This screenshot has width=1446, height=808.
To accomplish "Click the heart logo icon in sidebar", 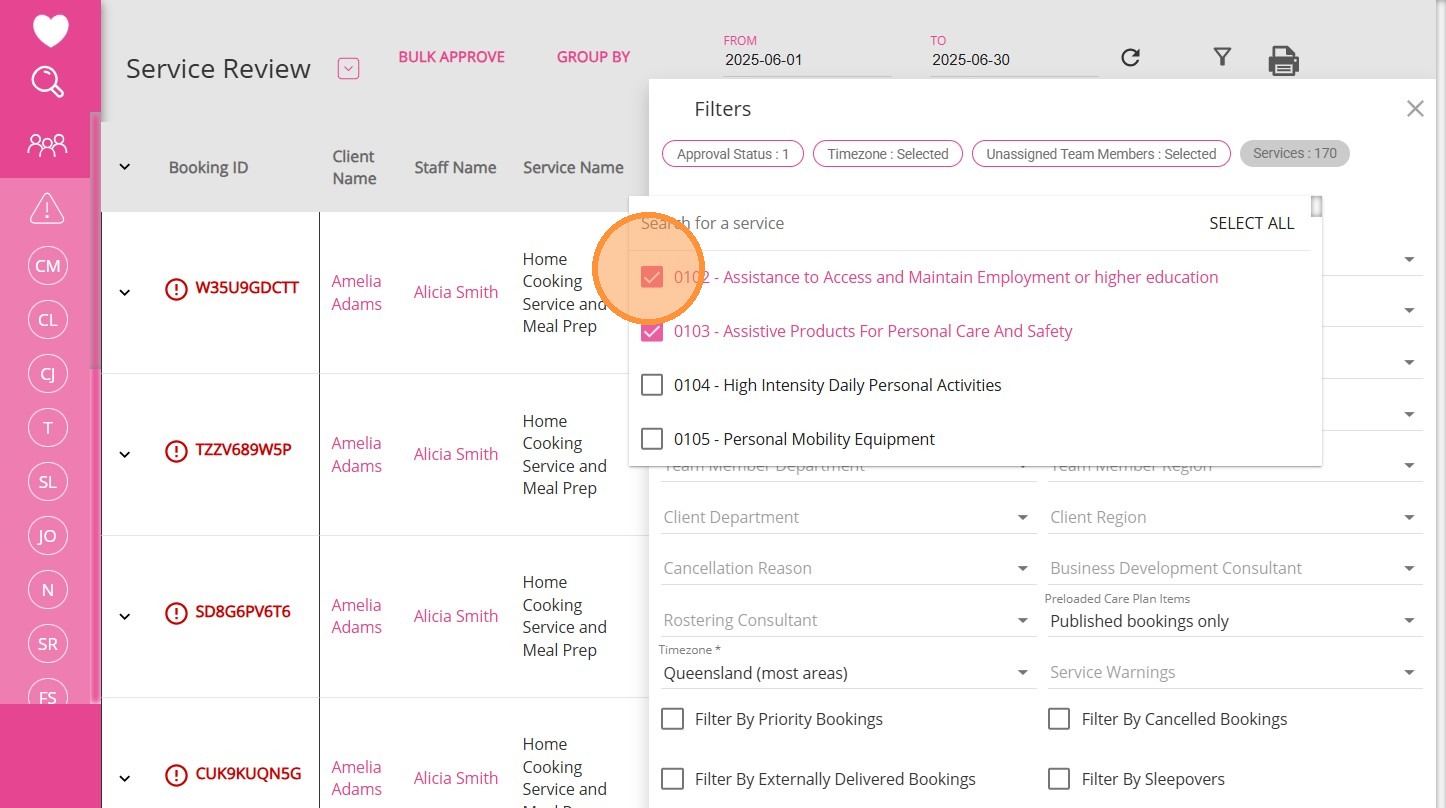I will pos(50,30).
